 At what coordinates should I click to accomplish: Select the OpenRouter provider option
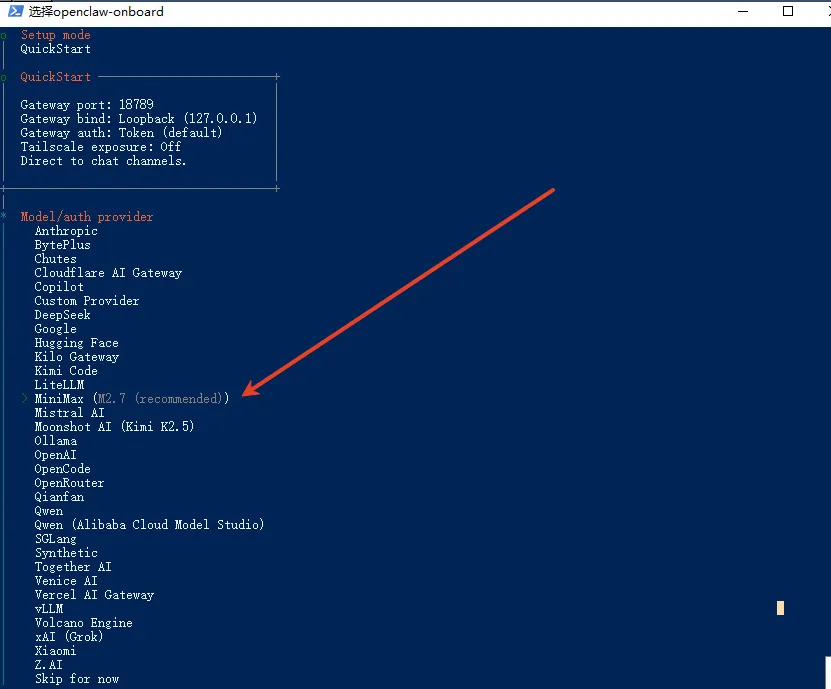69,483
